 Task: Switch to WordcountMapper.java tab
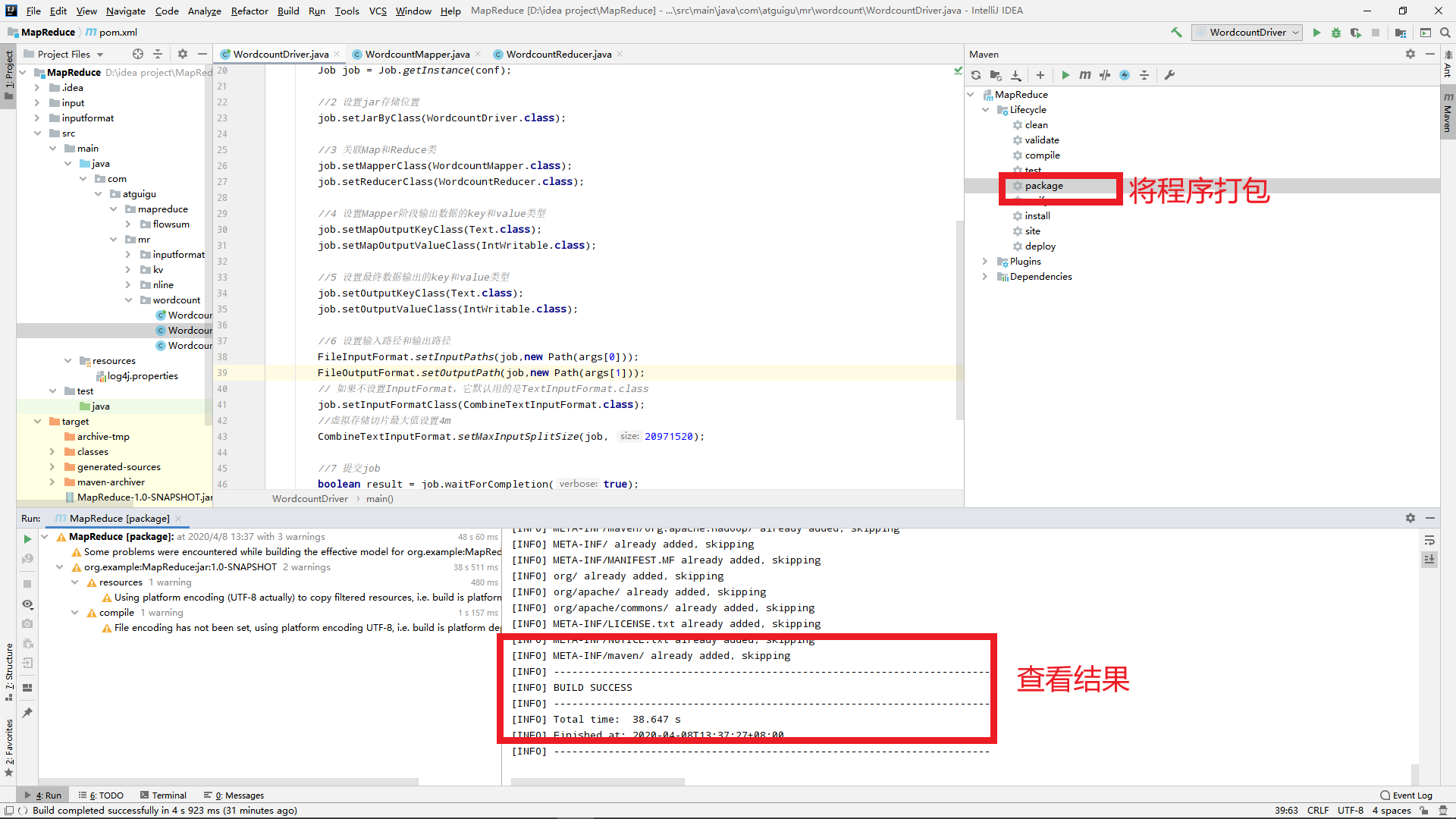[x=416, y=54]
